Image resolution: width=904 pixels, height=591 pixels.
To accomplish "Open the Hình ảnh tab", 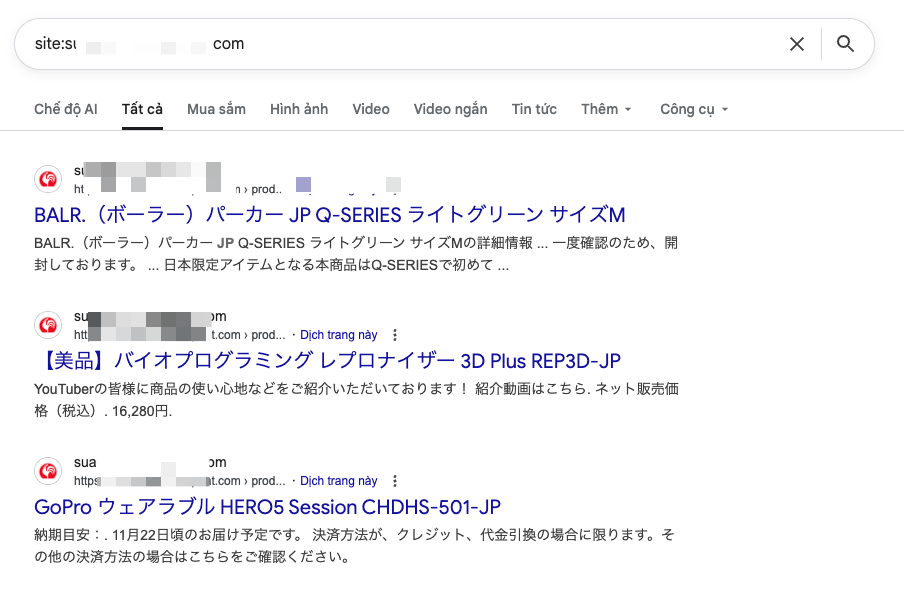I will pyautogui.click(x=299, y=109).
